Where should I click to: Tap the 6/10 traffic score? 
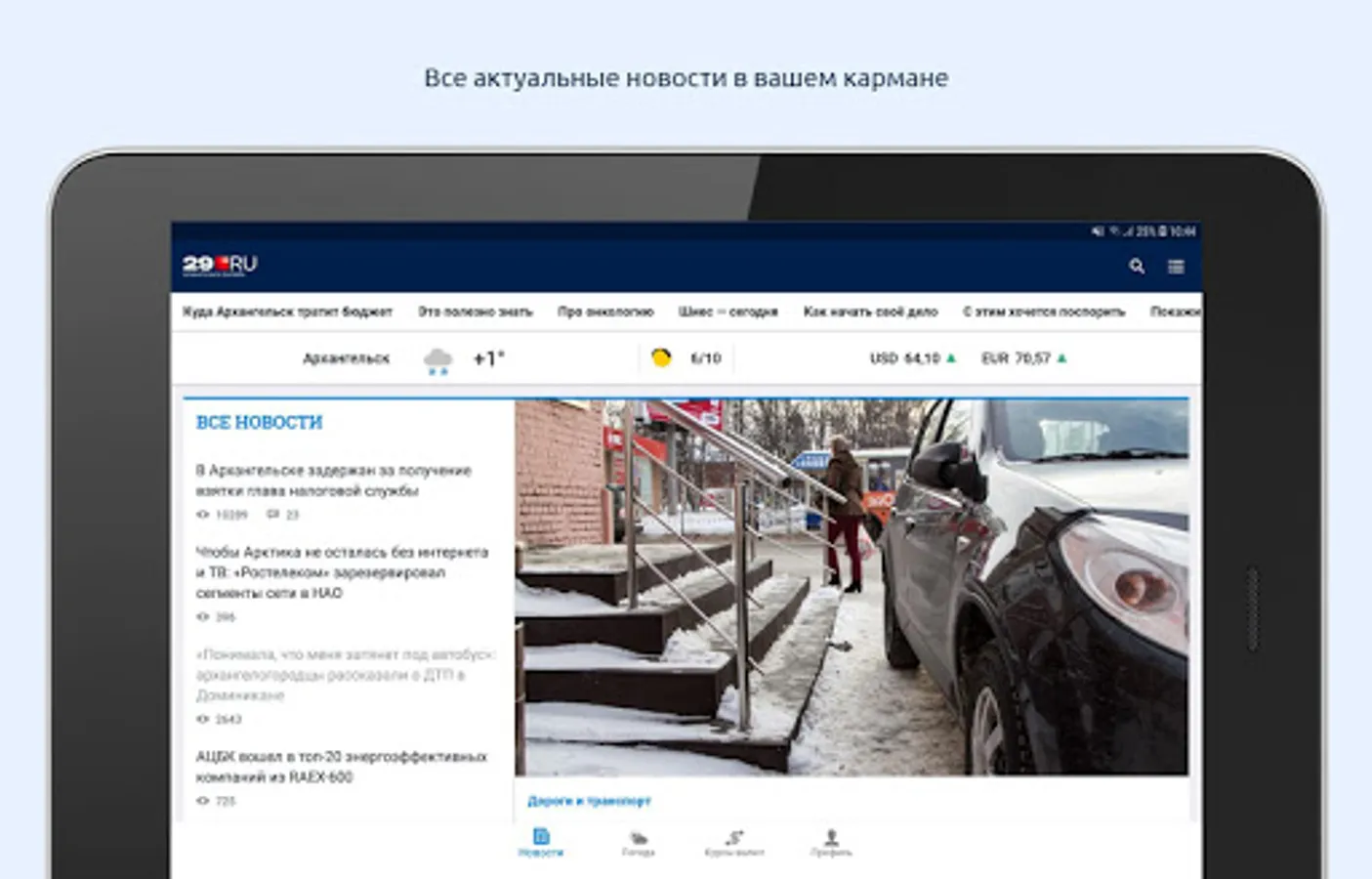(x=705, y=358)
